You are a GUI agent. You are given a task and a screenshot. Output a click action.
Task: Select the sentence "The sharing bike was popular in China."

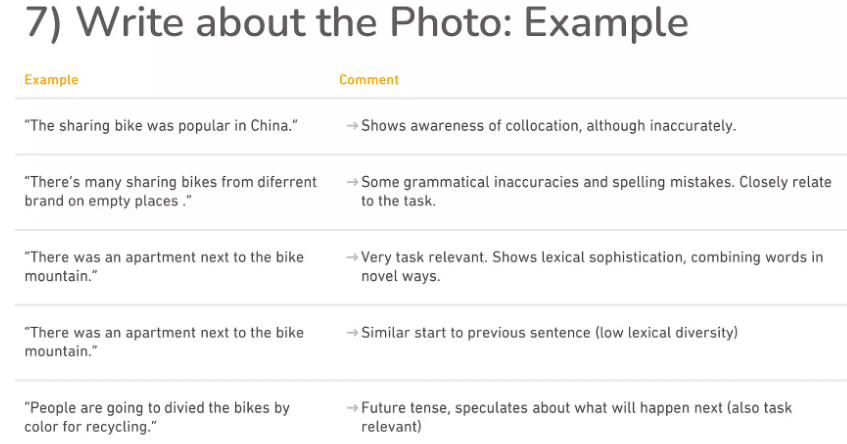tap(161, 126)
